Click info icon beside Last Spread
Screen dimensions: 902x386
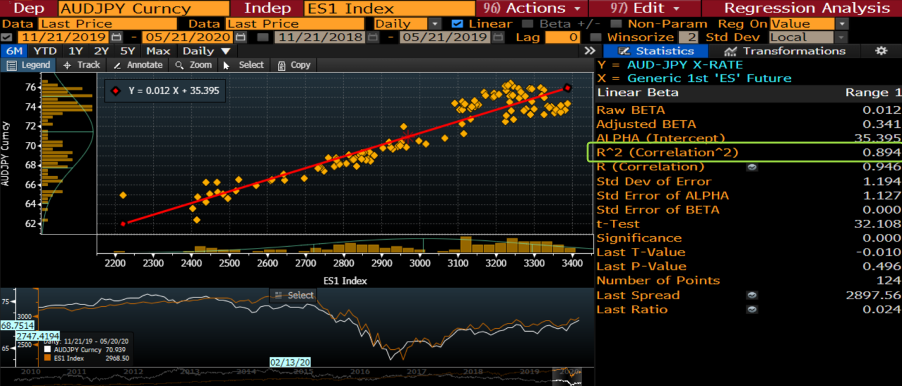pyautogui.click(x=752, y=295)
